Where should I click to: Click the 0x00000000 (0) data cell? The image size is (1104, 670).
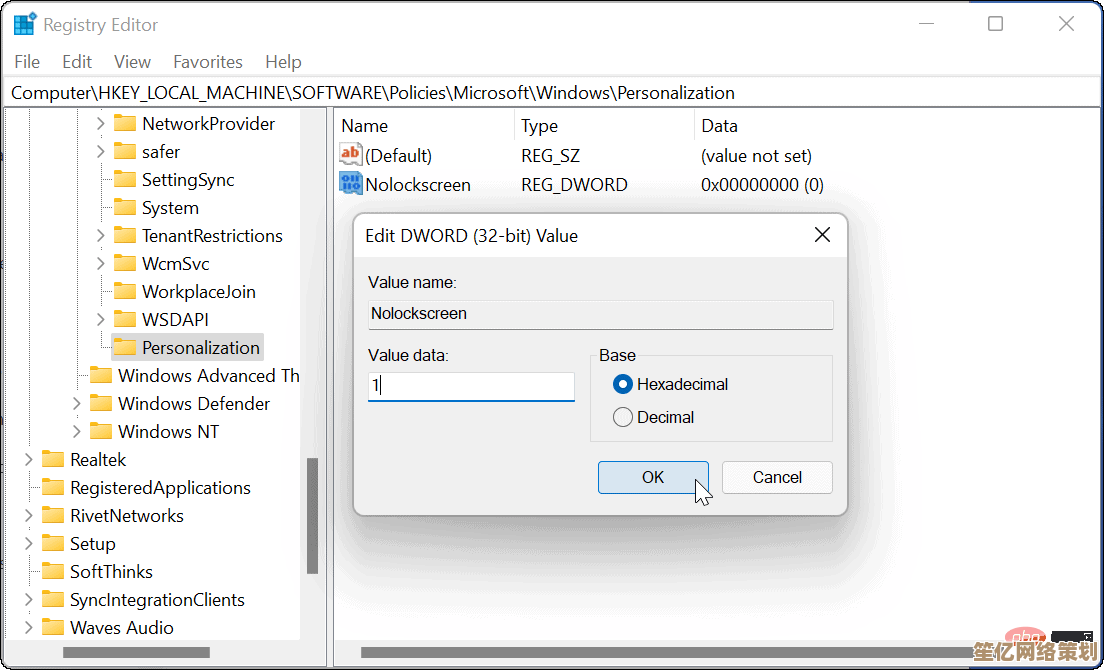click(x=763, y=185)
